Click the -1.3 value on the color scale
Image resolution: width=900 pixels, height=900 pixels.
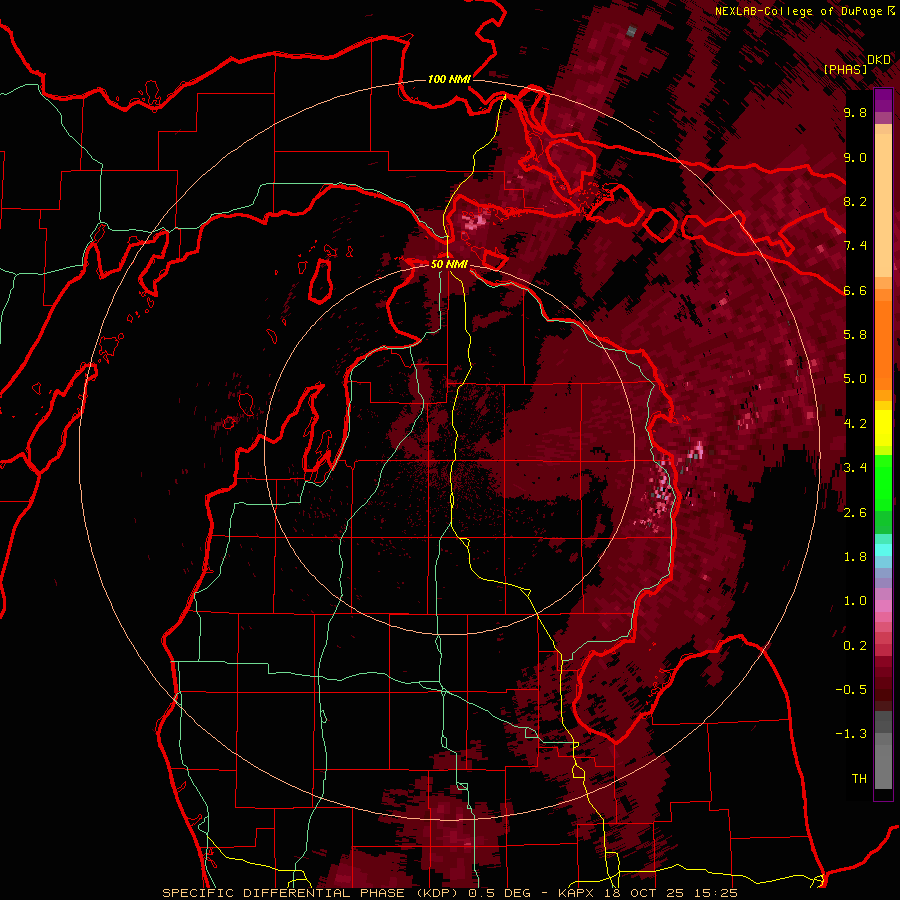(851, 735)
